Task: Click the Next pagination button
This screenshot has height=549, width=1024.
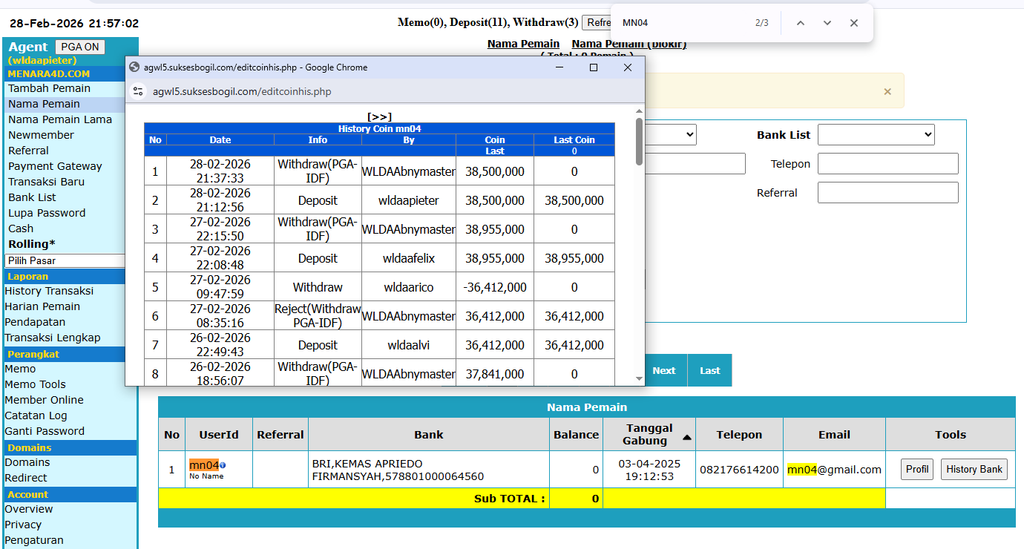Action: coord(664,370)
